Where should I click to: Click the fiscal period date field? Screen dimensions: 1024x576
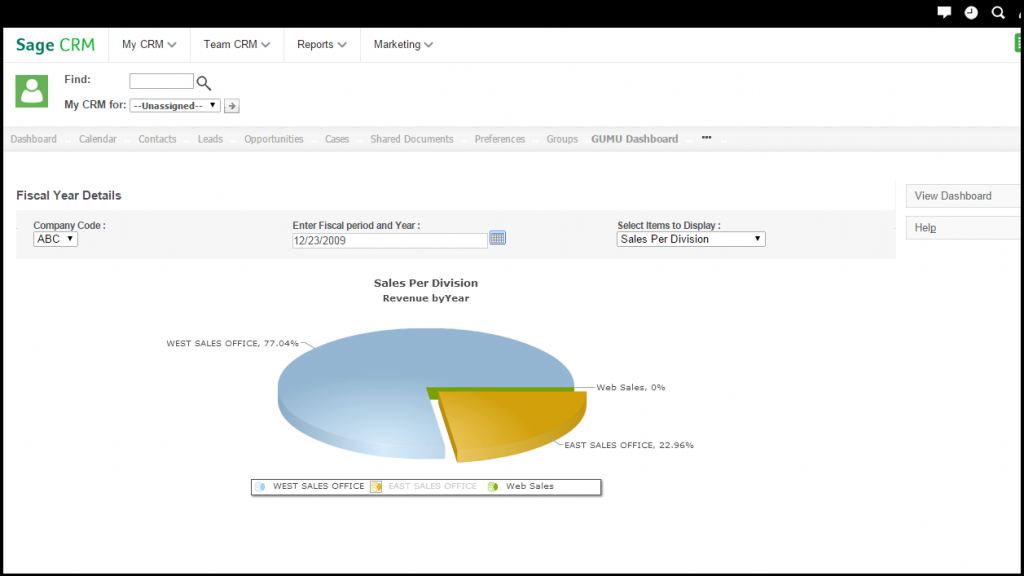coord(390,240)
